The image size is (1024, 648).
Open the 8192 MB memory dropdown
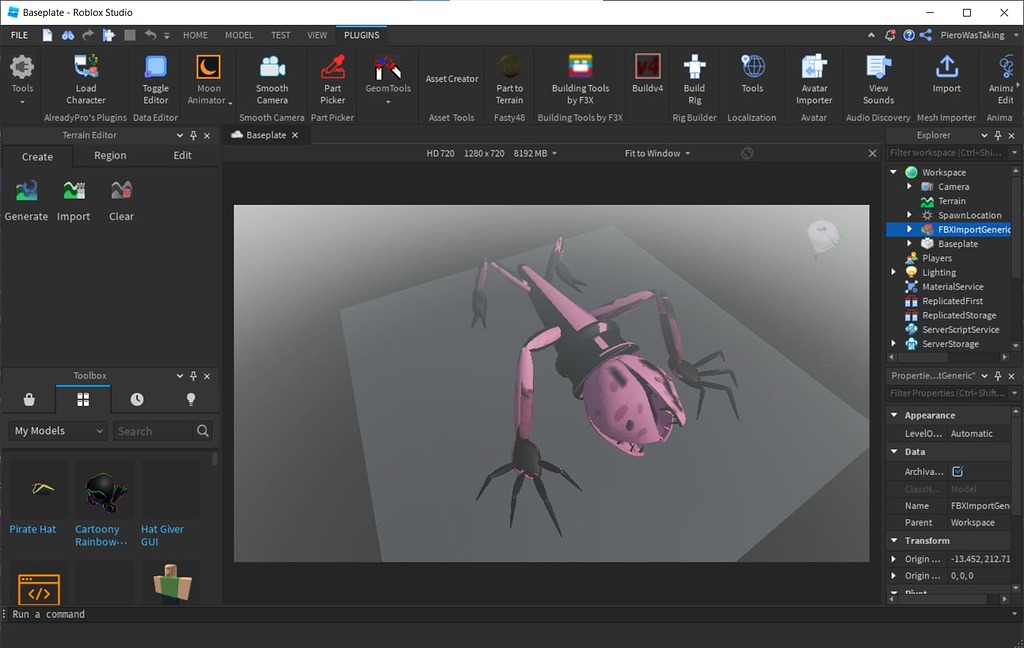pos(535,153)
